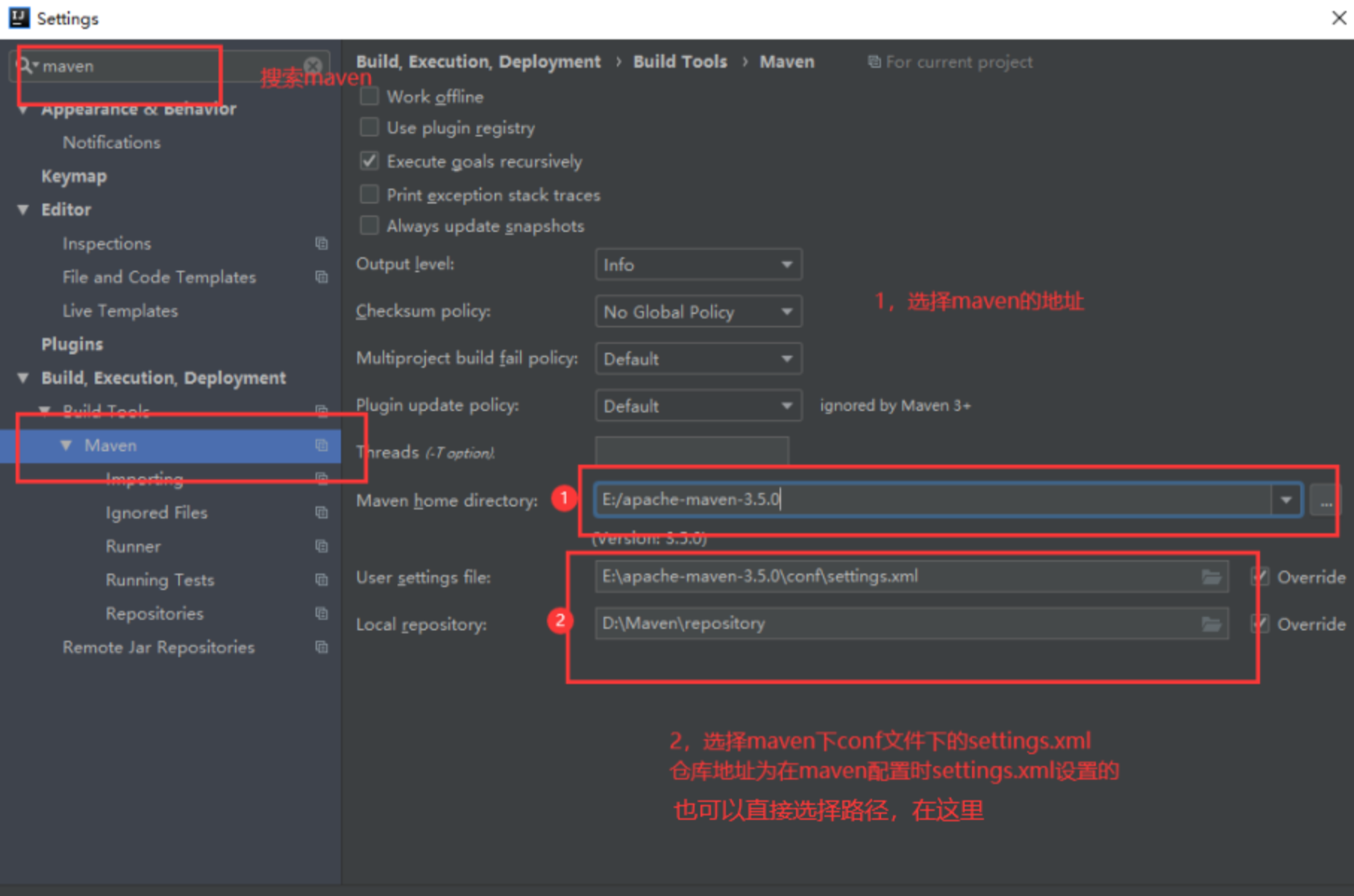1354x896 pixels.
Task: Enable Use plugin registry checkbox
Action: [369, 128]
